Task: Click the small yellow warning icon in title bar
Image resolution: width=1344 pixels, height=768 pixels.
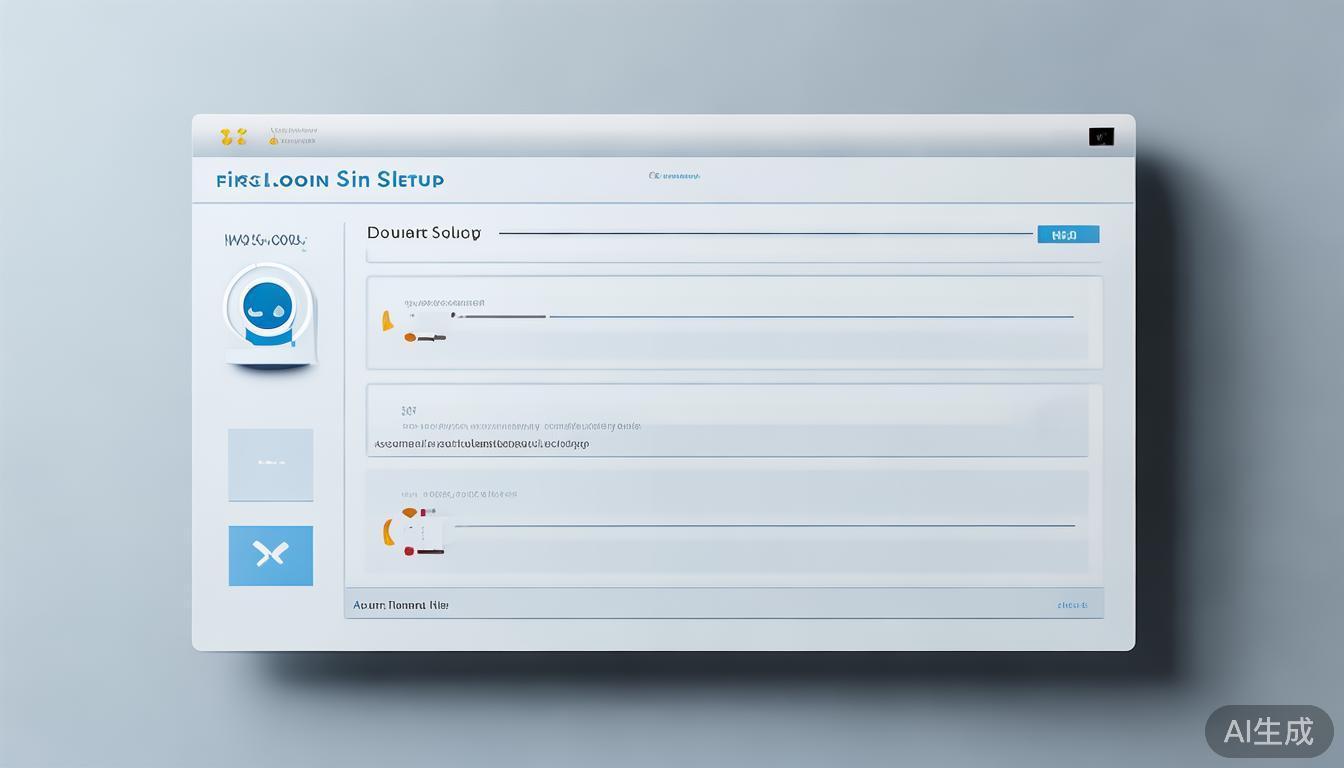Action: (273, 140)
